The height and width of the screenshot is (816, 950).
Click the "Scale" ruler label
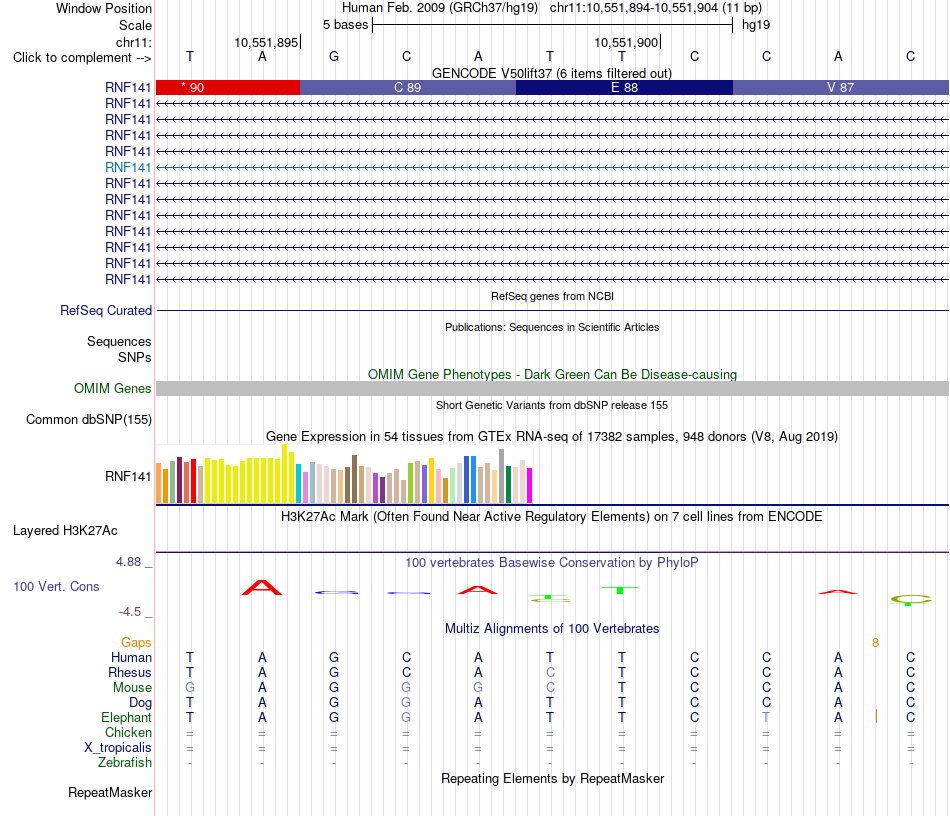[x=135, y=25]
